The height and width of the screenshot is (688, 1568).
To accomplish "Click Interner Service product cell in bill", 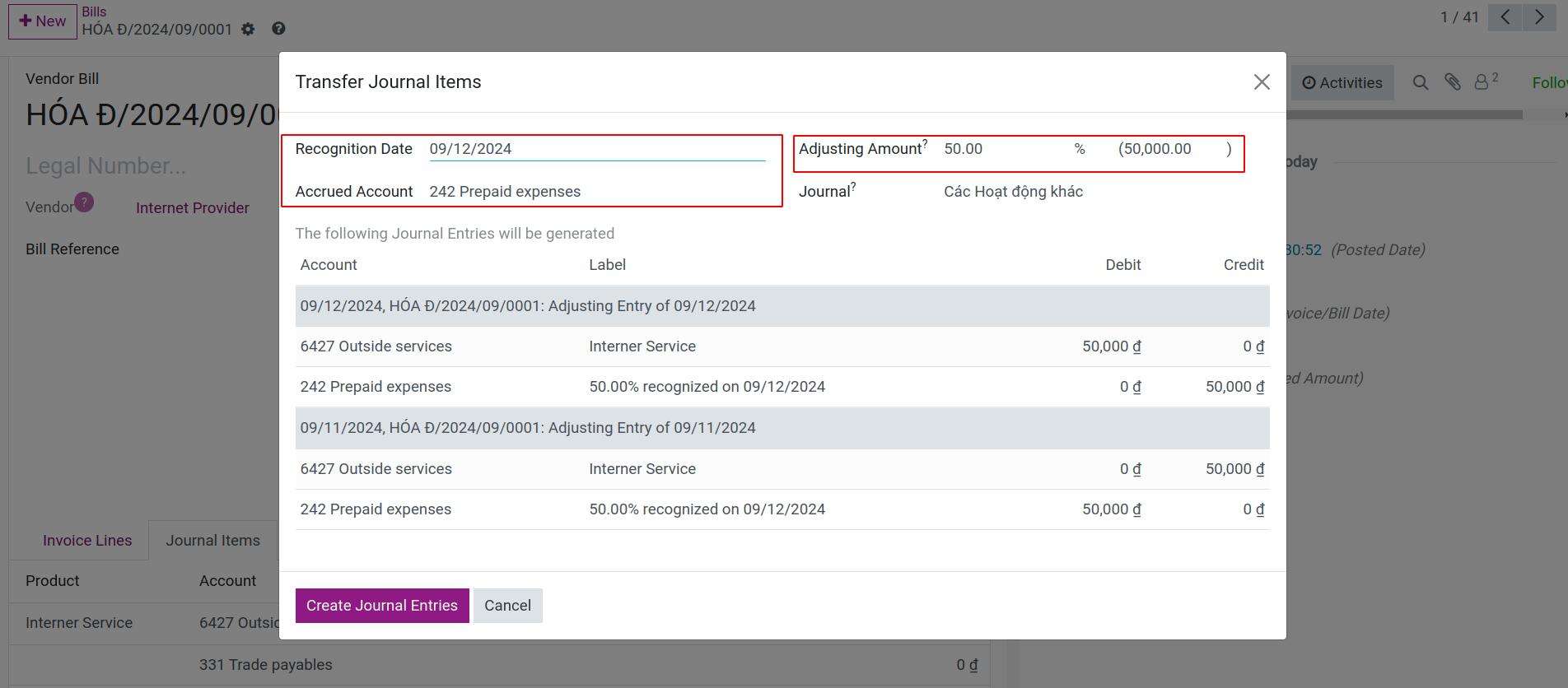I will pyautogui.click(x=79, y=623).
